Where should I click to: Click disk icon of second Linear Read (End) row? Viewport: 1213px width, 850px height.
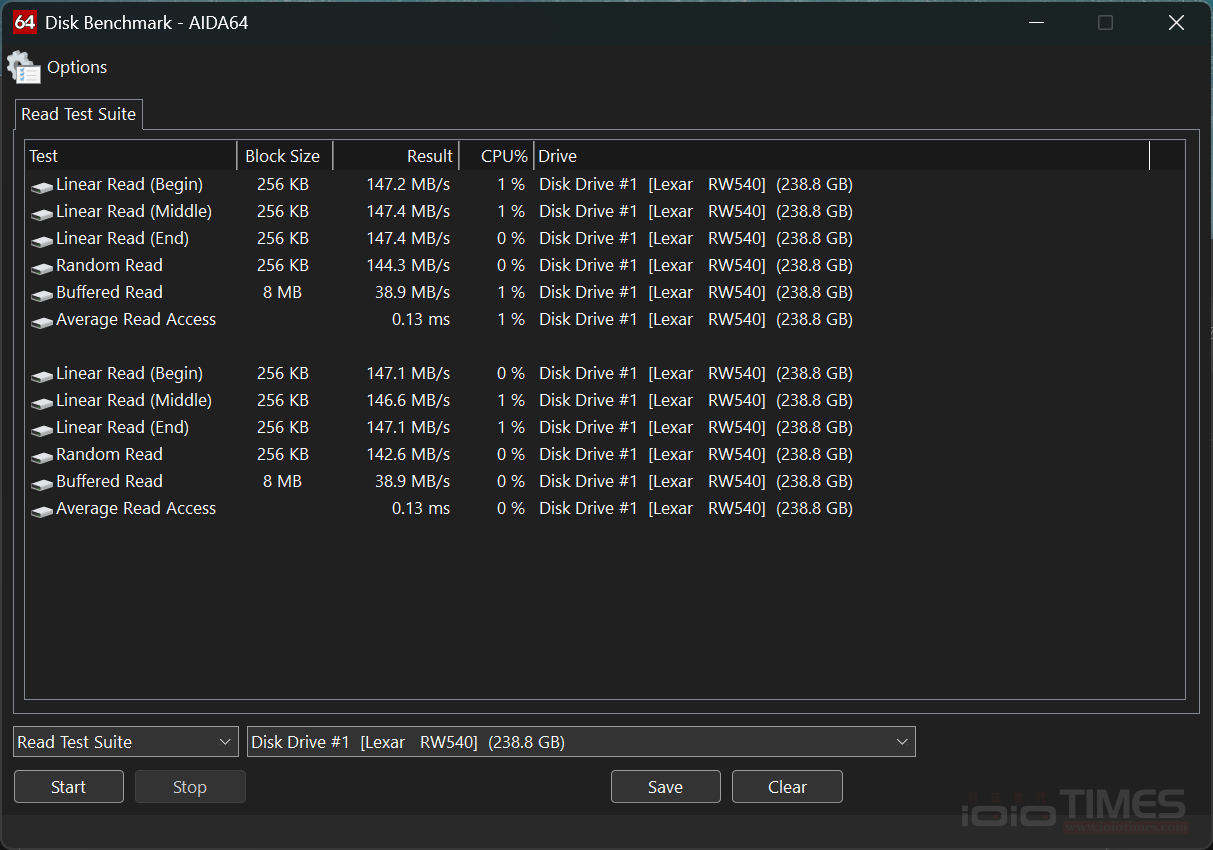tap(41, 430)
